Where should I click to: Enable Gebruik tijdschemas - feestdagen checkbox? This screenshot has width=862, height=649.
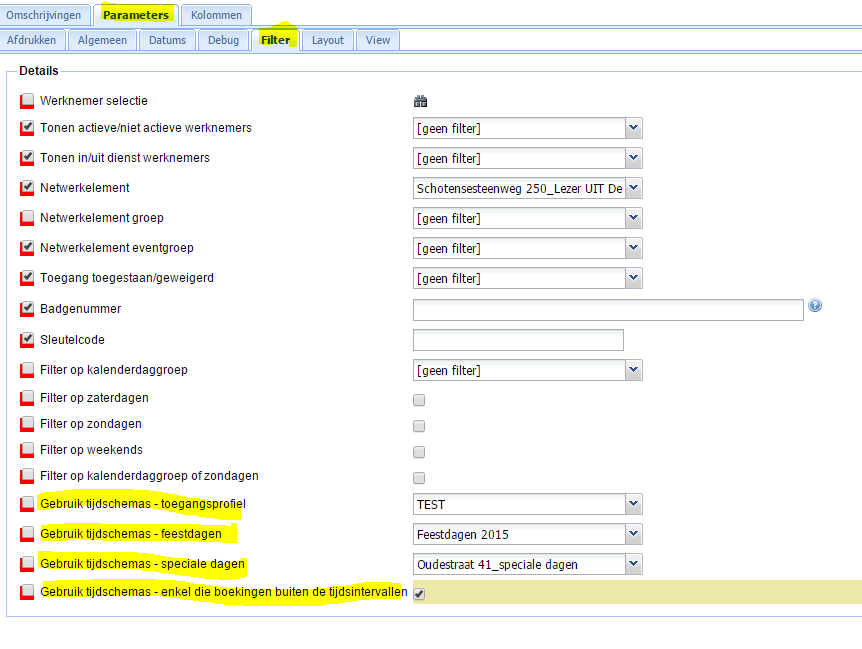(27, 534)
